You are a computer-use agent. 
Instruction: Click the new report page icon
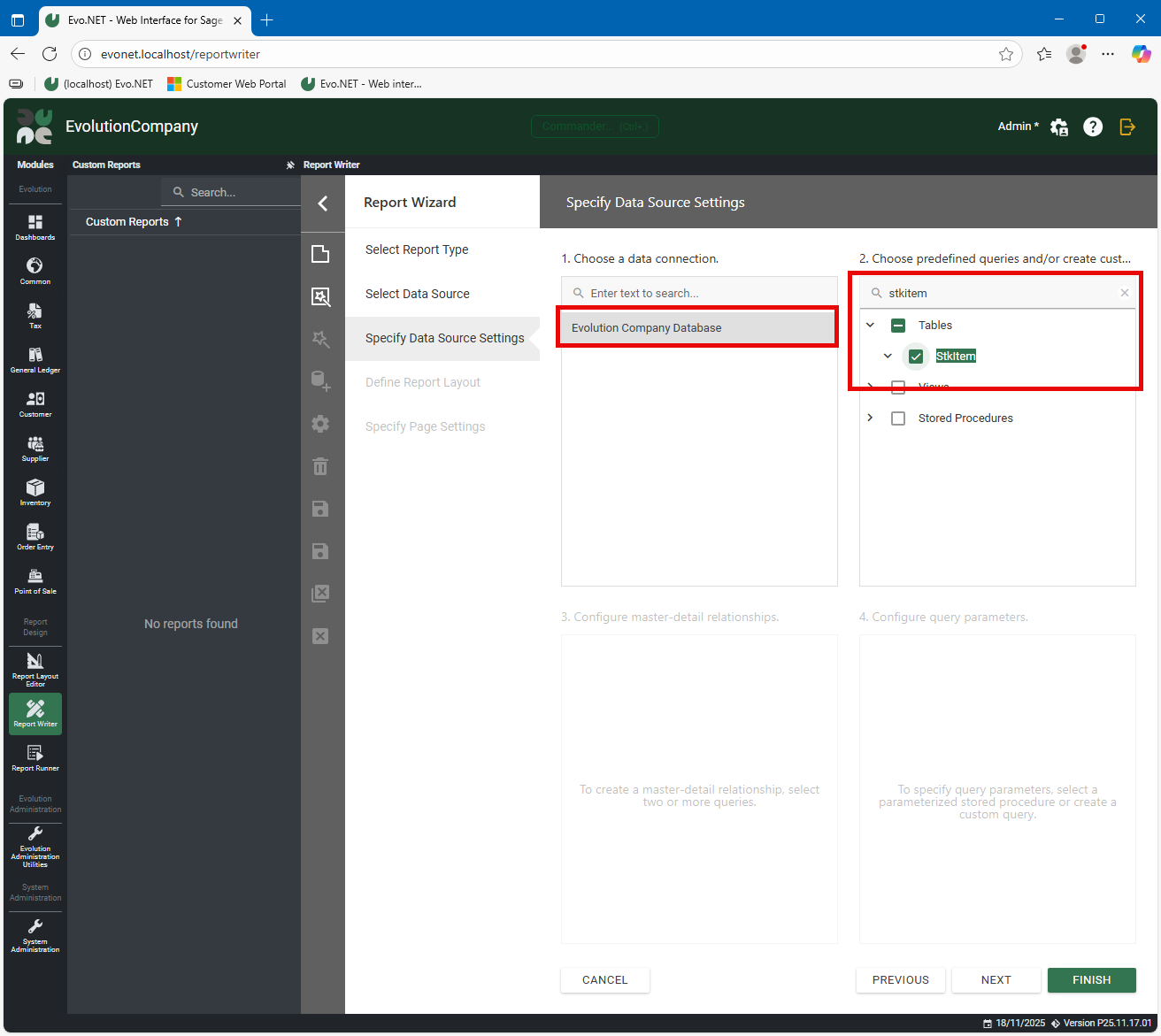pyautogui.click(x=320, y=254)
